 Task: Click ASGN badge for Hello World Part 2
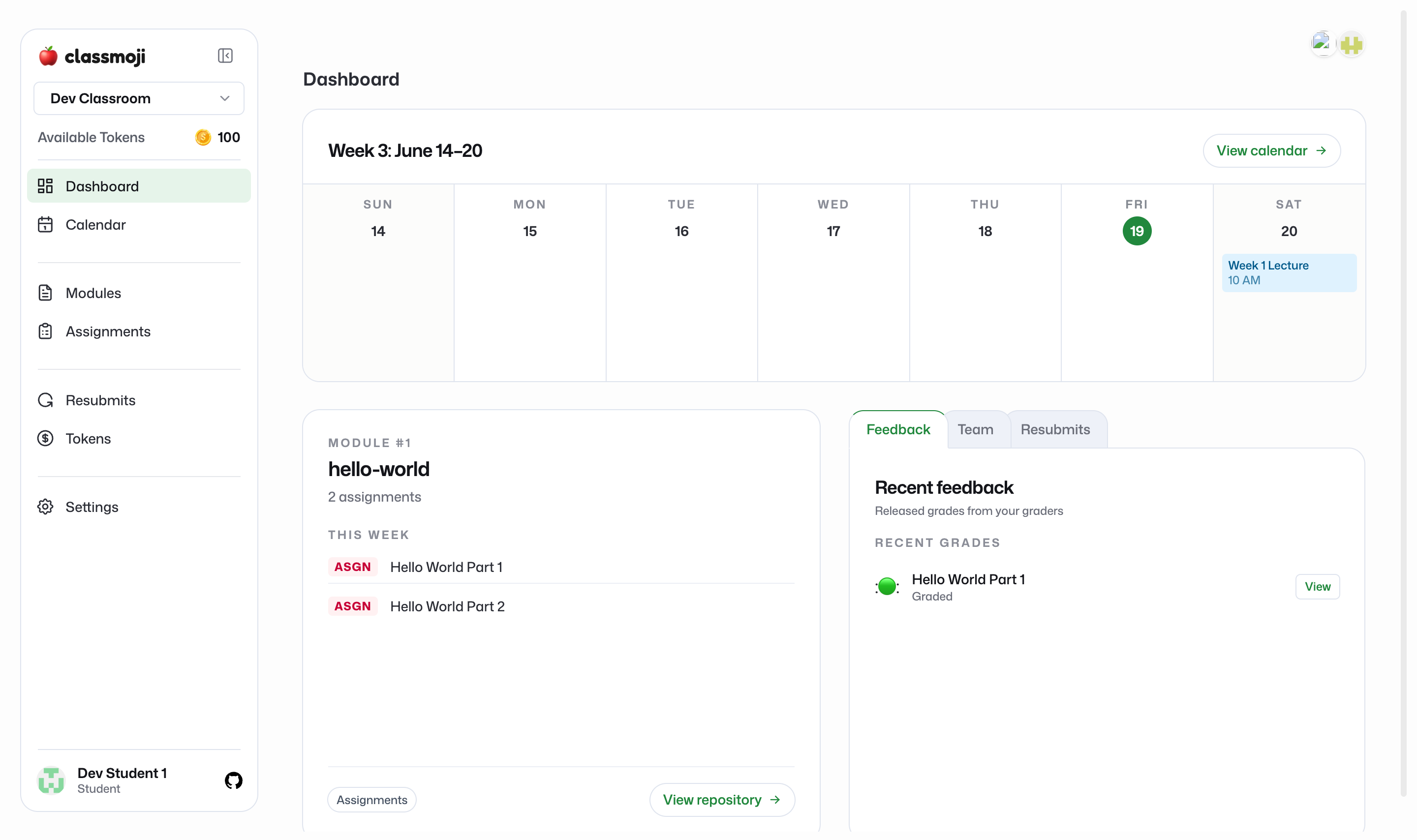(353, 606)
